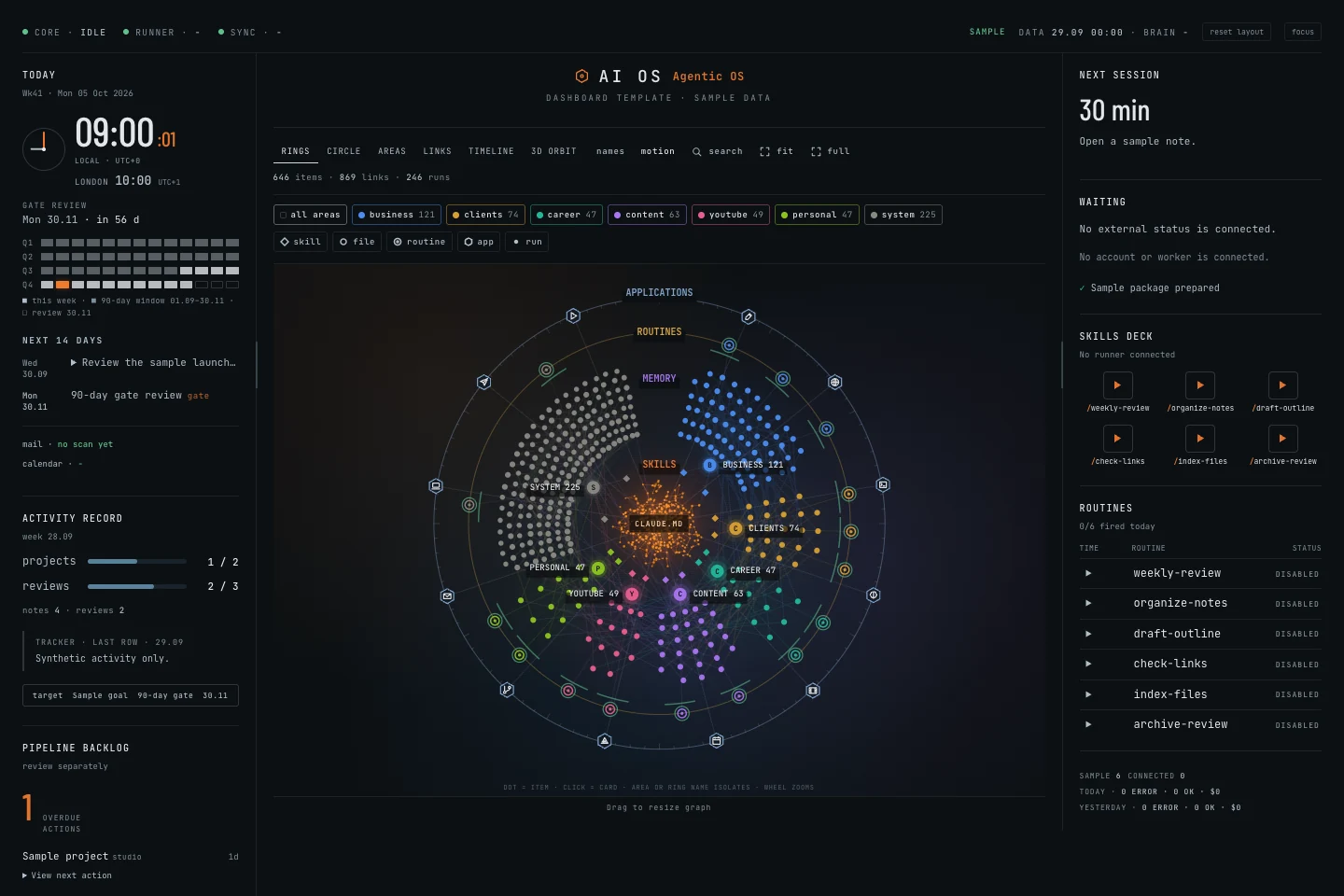1344x896 pixels.
Task: Click the calendar hexagon app node
Action: pos(716,741)
